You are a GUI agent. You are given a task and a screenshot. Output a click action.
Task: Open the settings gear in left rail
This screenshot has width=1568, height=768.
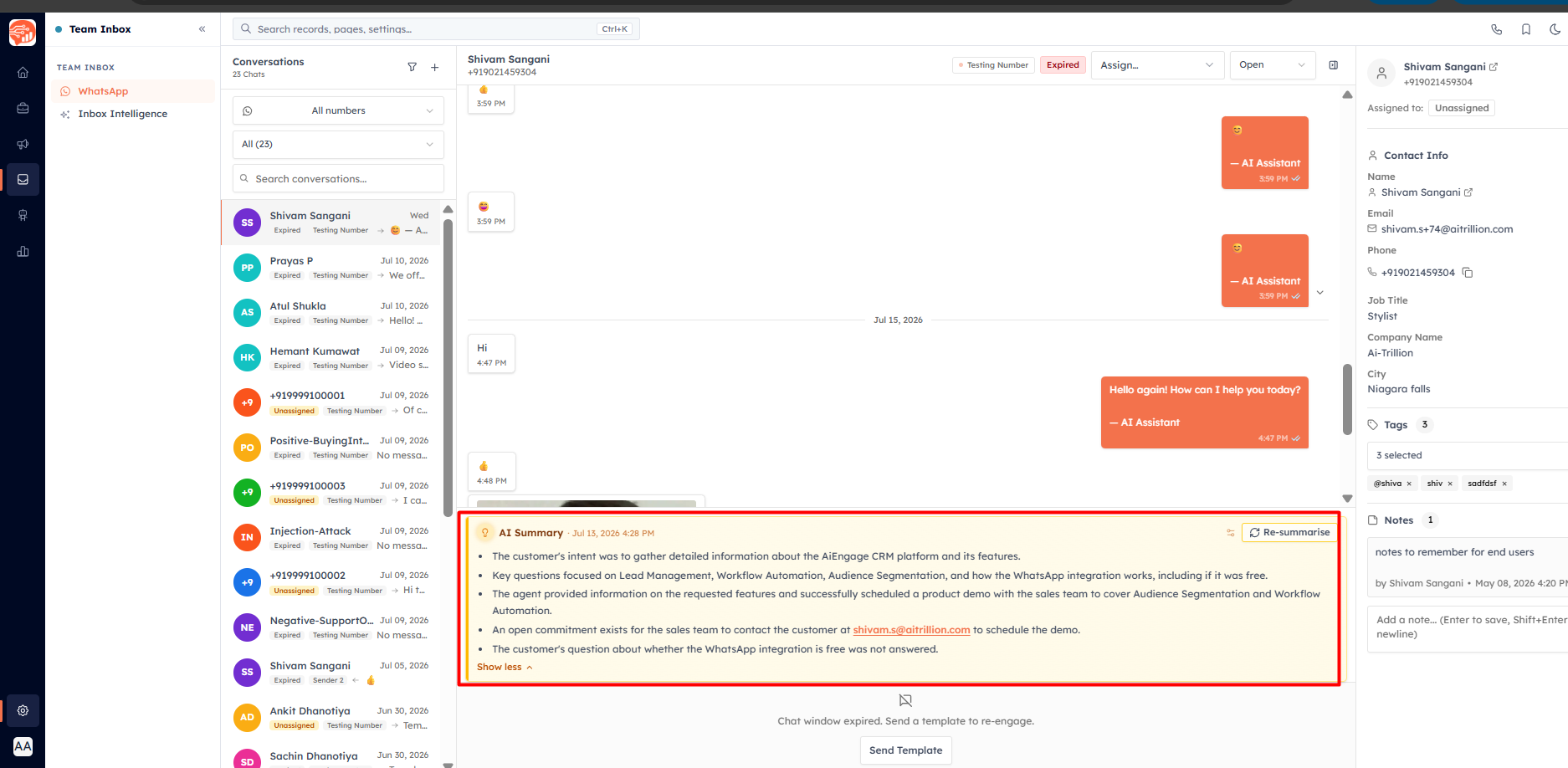coord(23,710)
